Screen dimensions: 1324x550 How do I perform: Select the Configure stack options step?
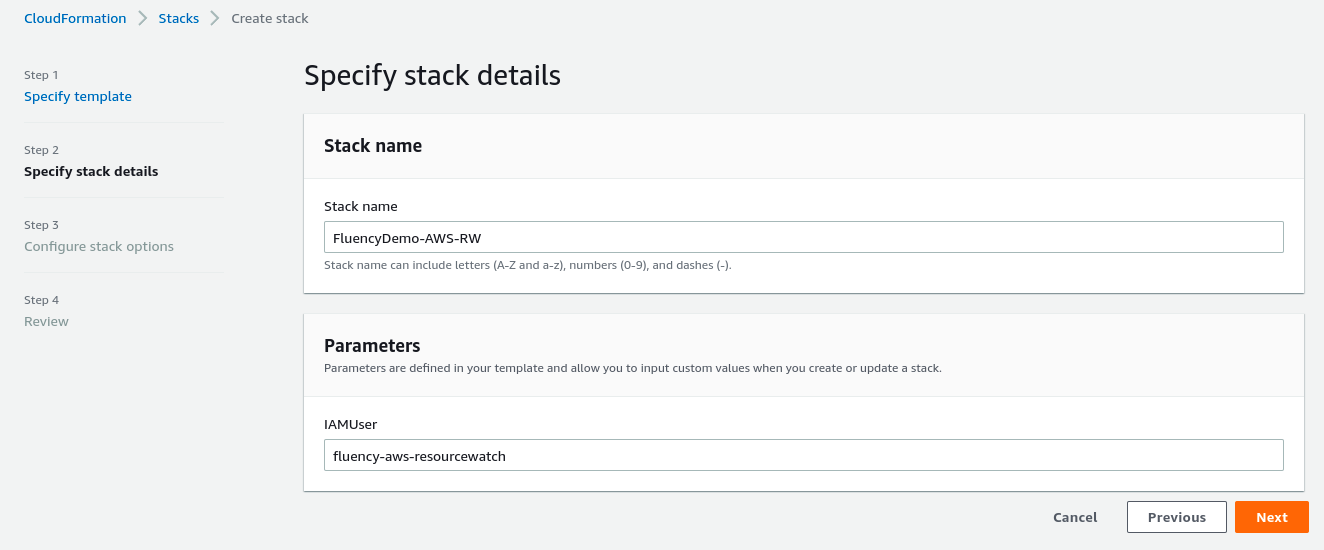click(99, 247)
